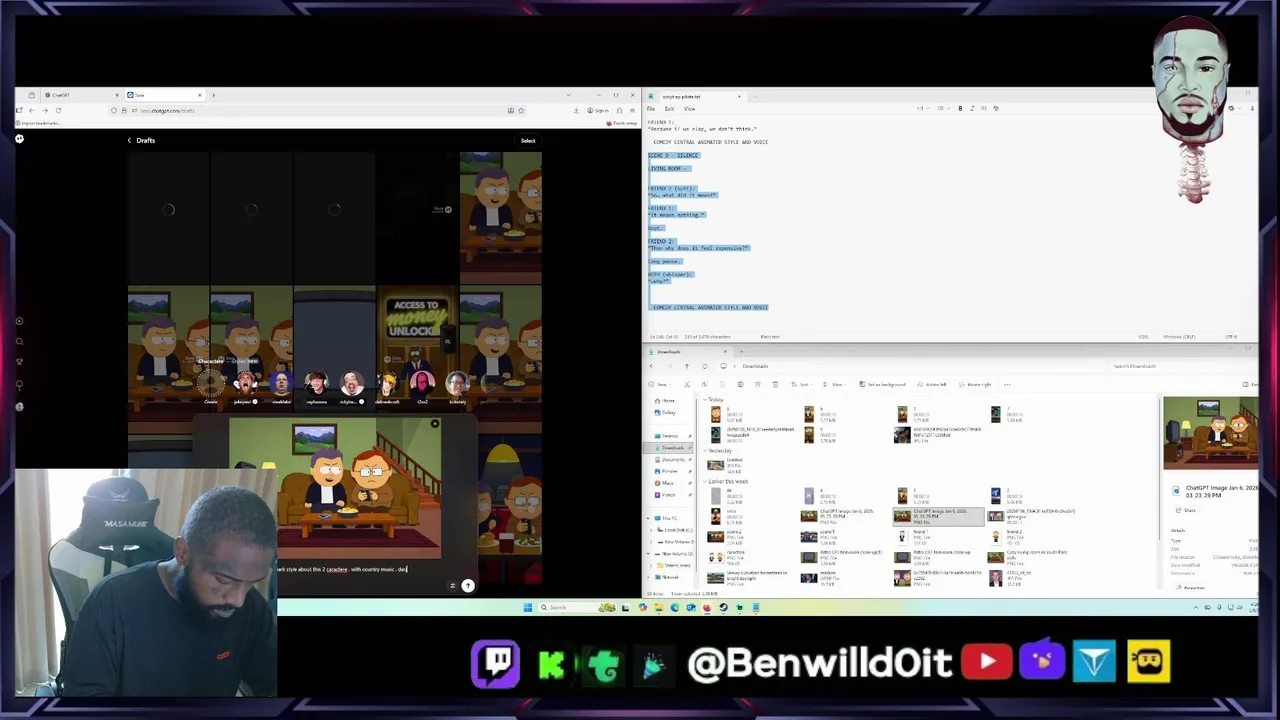Open Notepad list style dropdown
This screenshot has height=720, width=1280.
click(945, 108)
